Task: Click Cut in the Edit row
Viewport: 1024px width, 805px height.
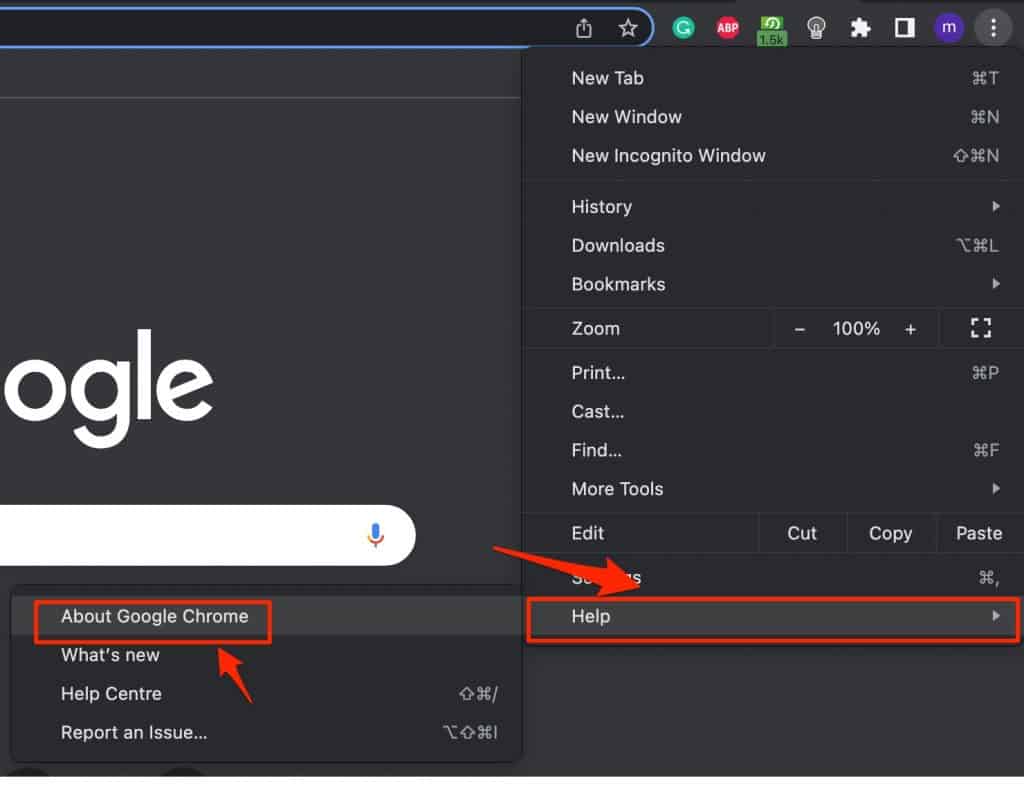Action: [x=802, y=533]
